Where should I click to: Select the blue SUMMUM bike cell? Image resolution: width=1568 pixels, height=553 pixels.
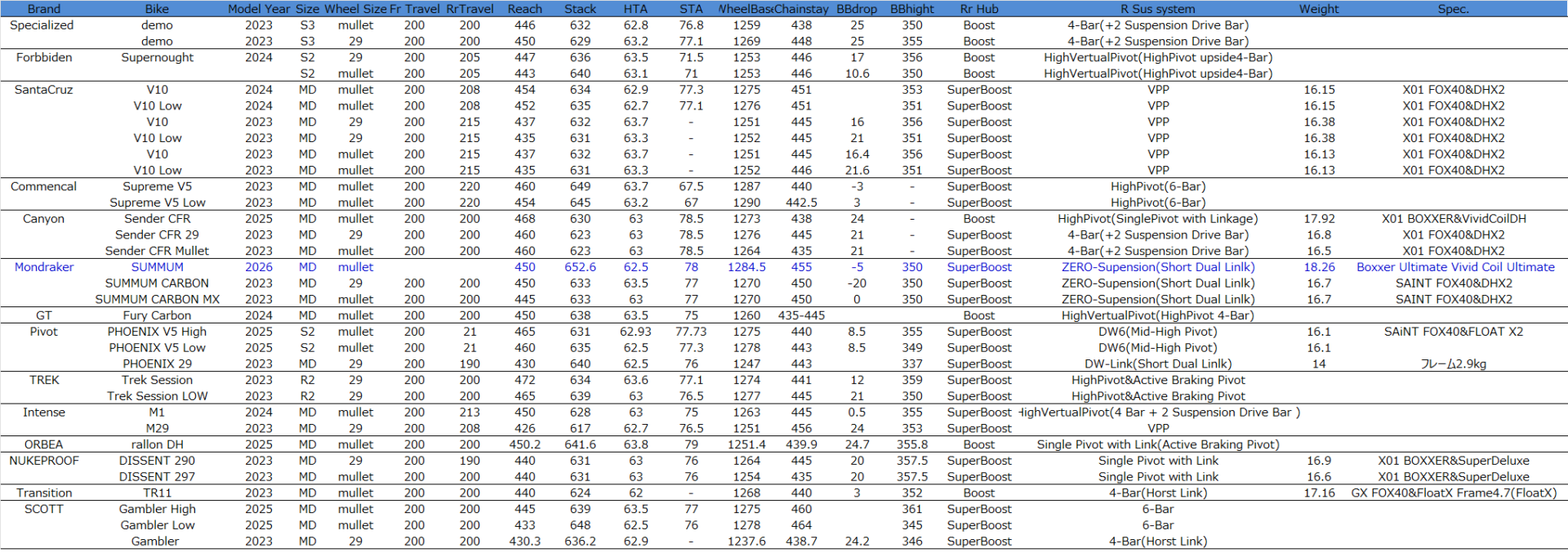tap(157, 267)
